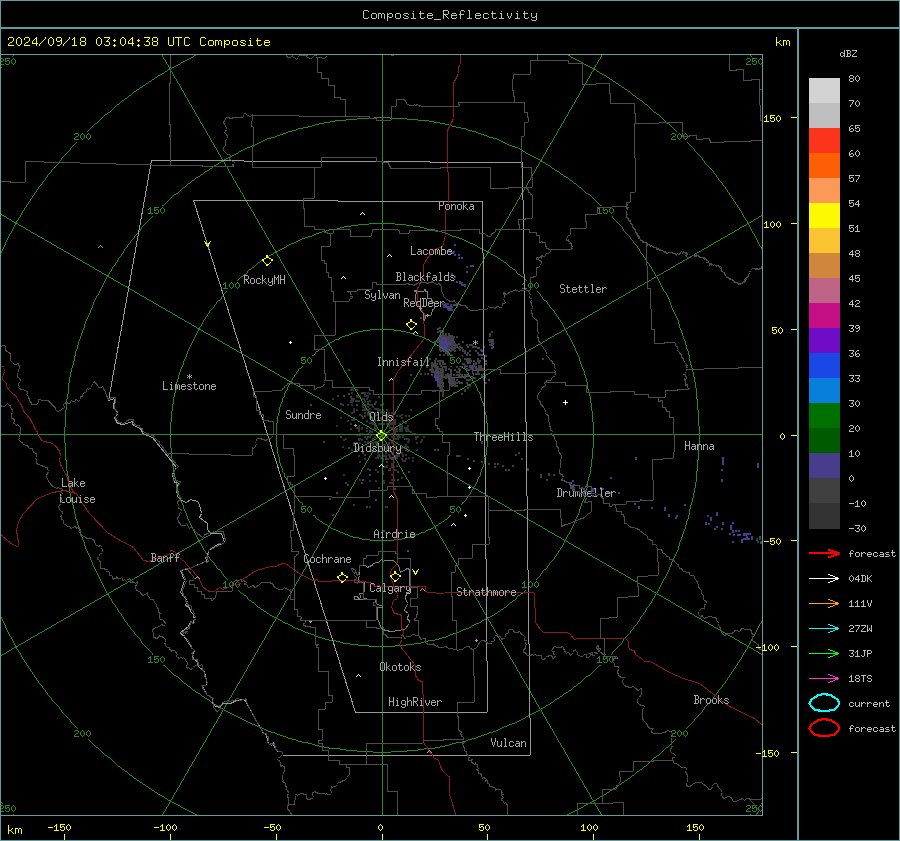Click the yellow diamond marker near Cochrane
Image resolution: width=900 pixels, height=841 pixels.
[342, 577]
